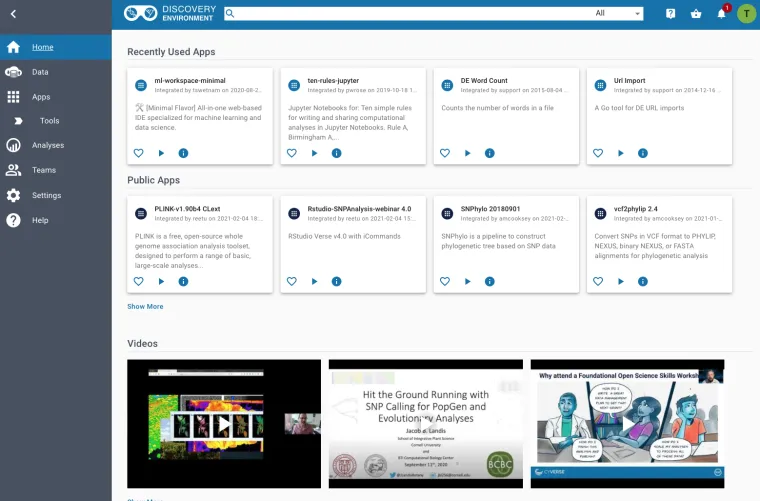Favorite the ten-rules-jupyter app
Image resolution: width=760 pixels, height=501 pixels.
click(x=292, y=153)
